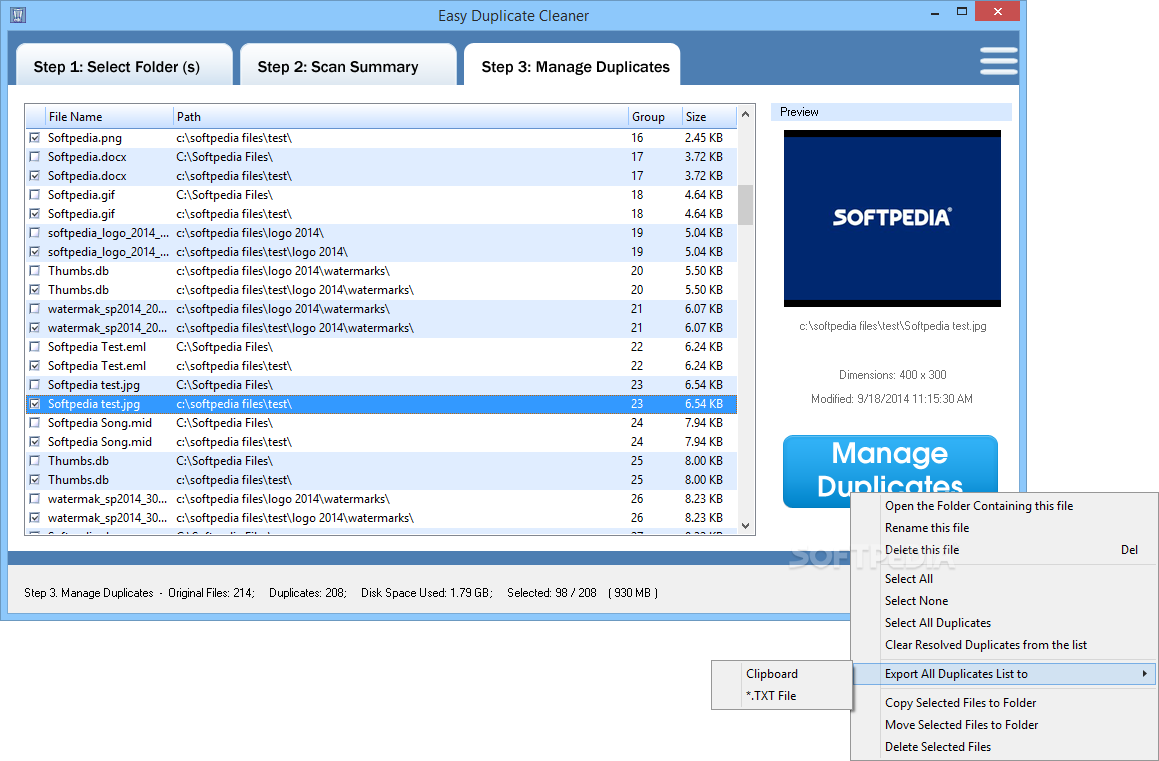Choose Delete this file in context menu

(x=1004, y=550)
